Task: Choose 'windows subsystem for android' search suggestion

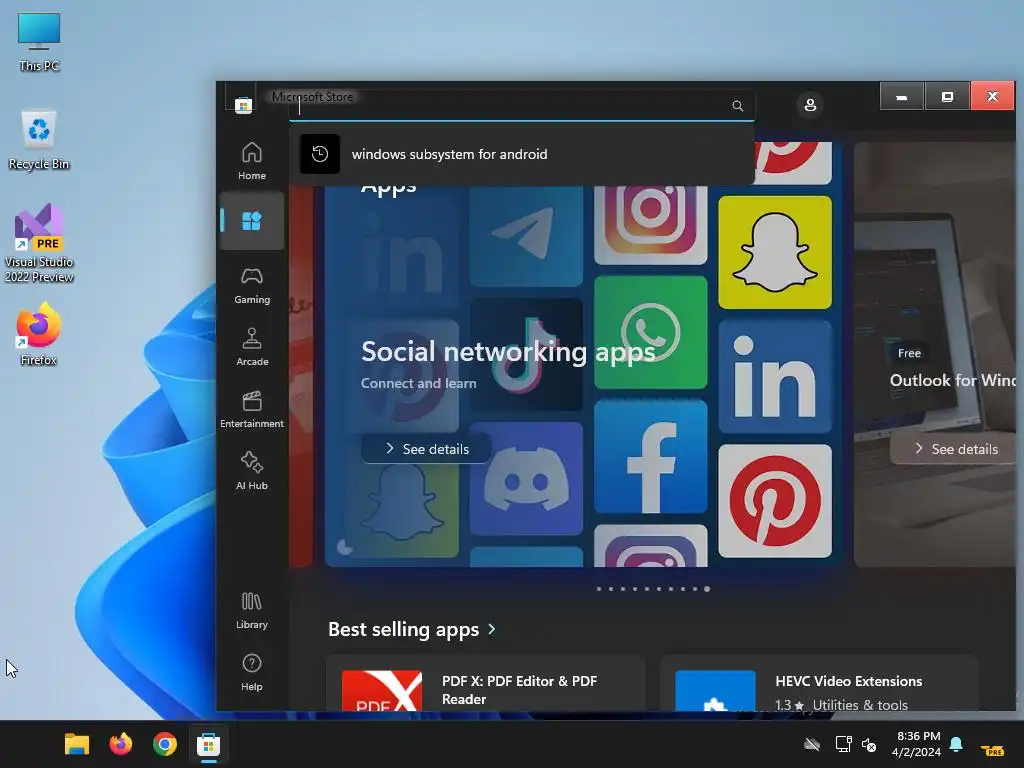Action: (x=522, y=154)
